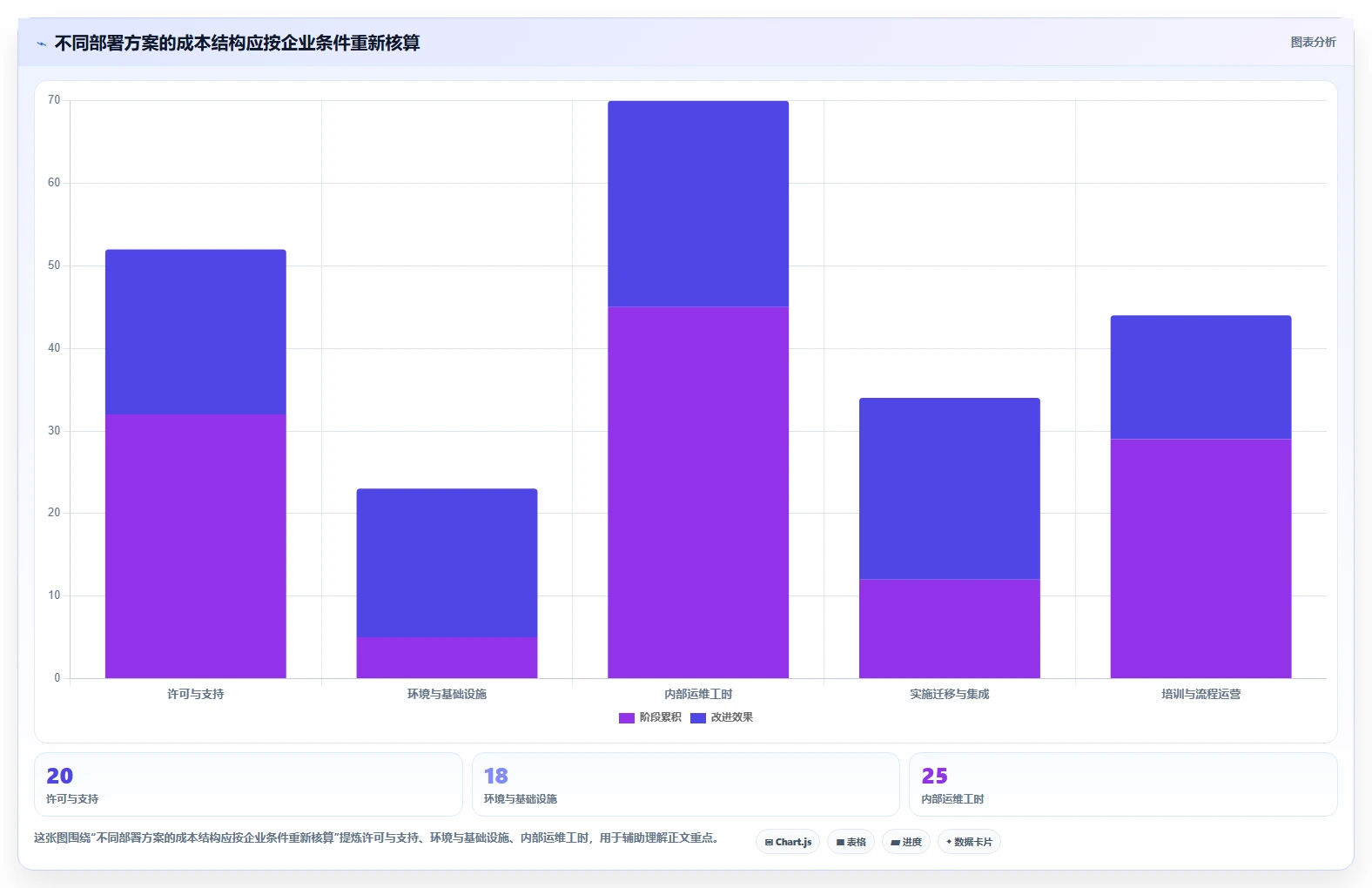Open the stat card showing 20
The image size is (1372, 888).
pyautogui.click(x=248, y=784)
